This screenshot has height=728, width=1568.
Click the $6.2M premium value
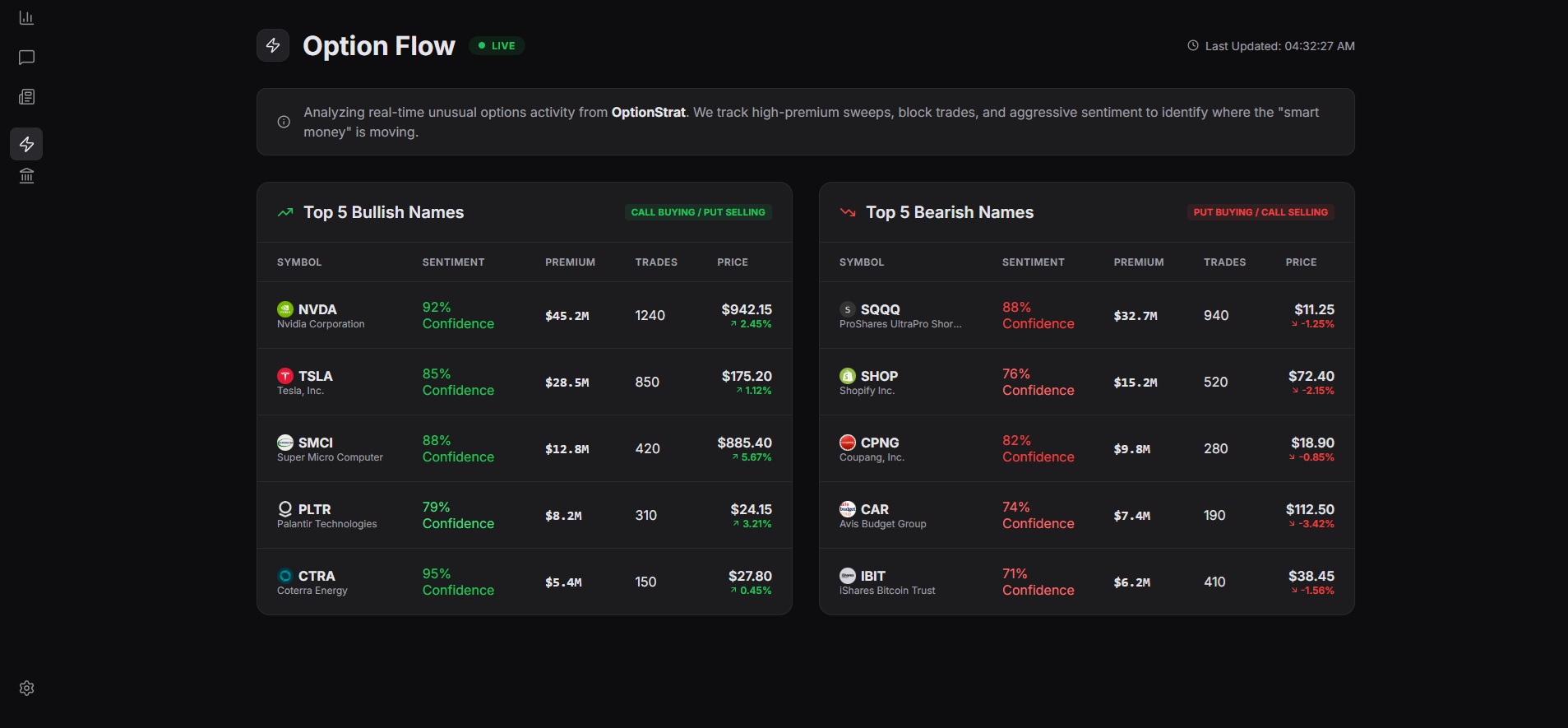[x=1132, y=582]
